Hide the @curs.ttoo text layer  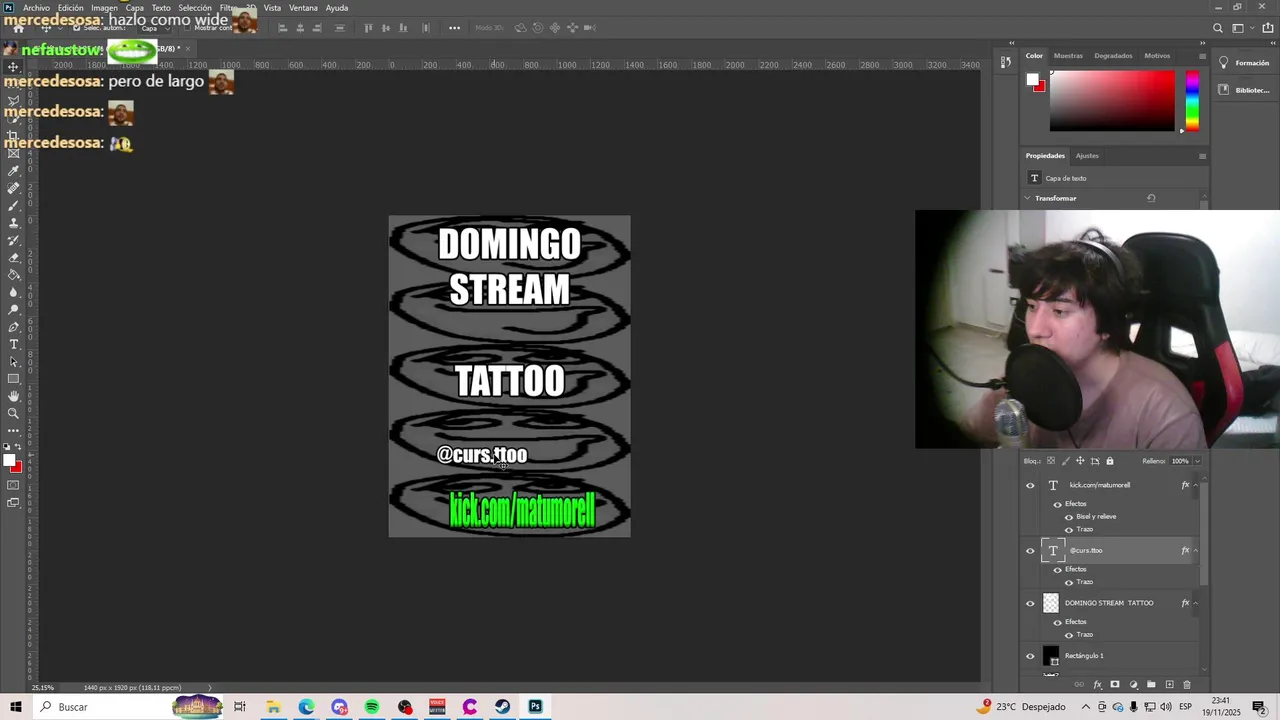1030,550
